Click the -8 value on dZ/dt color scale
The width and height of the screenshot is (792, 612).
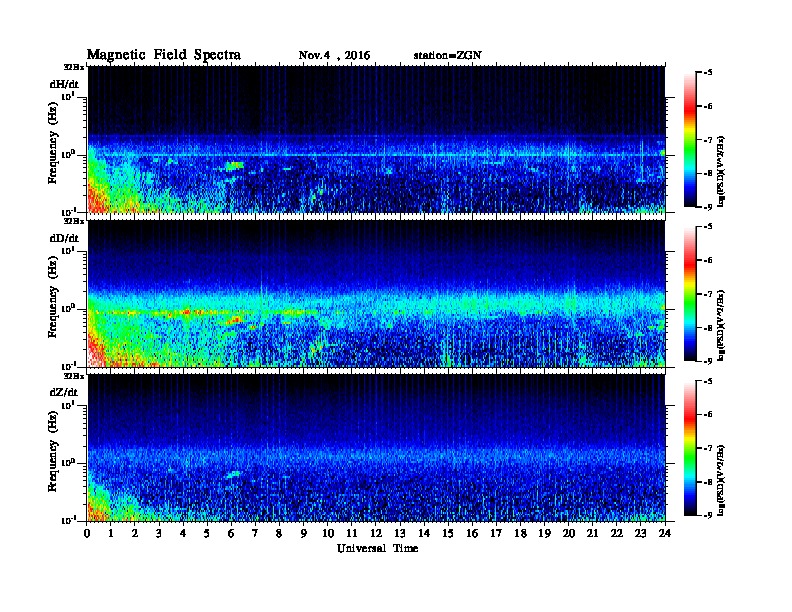click(708, 482)
